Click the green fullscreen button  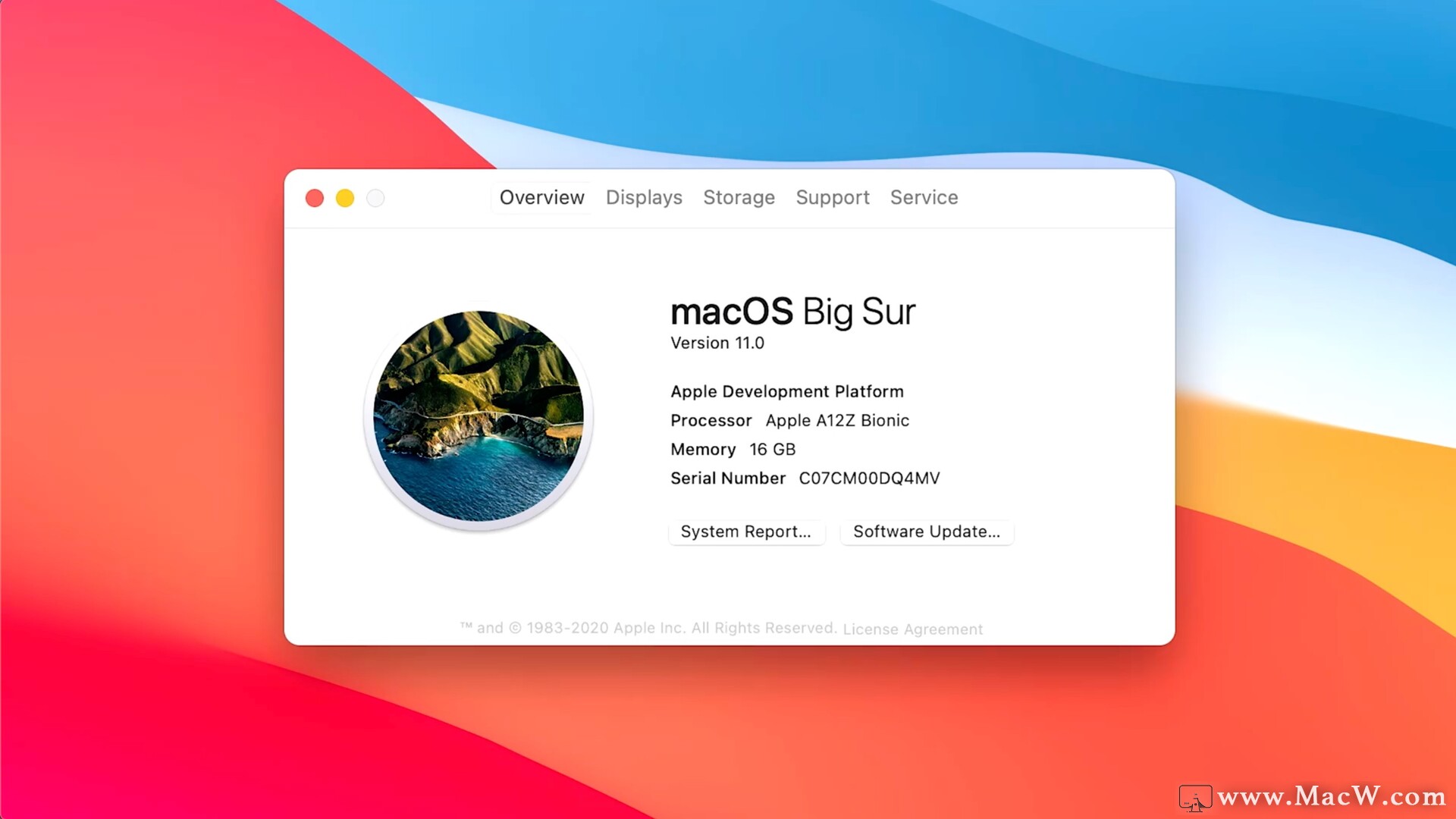pos(375,198)
